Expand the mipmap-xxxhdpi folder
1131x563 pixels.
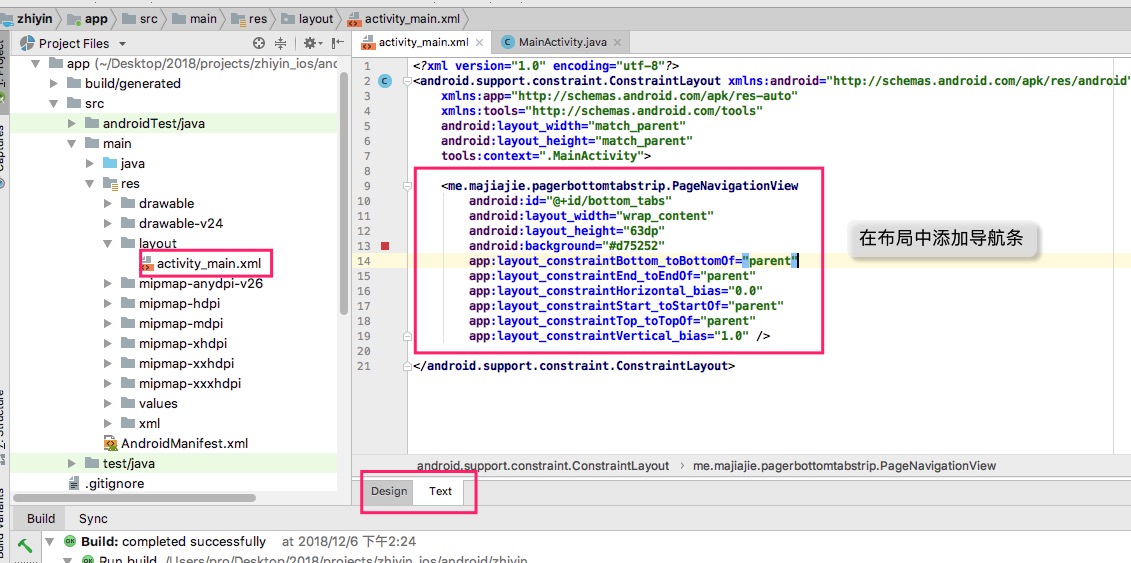[x=107, y=384]
